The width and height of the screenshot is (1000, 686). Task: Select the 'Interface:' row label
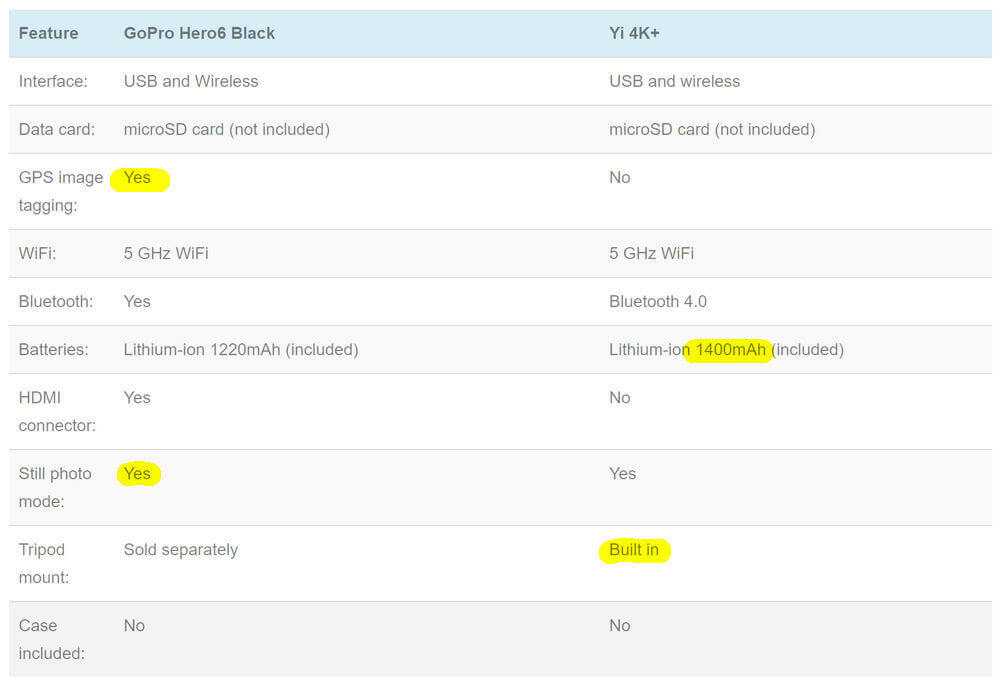pos(53,81)
